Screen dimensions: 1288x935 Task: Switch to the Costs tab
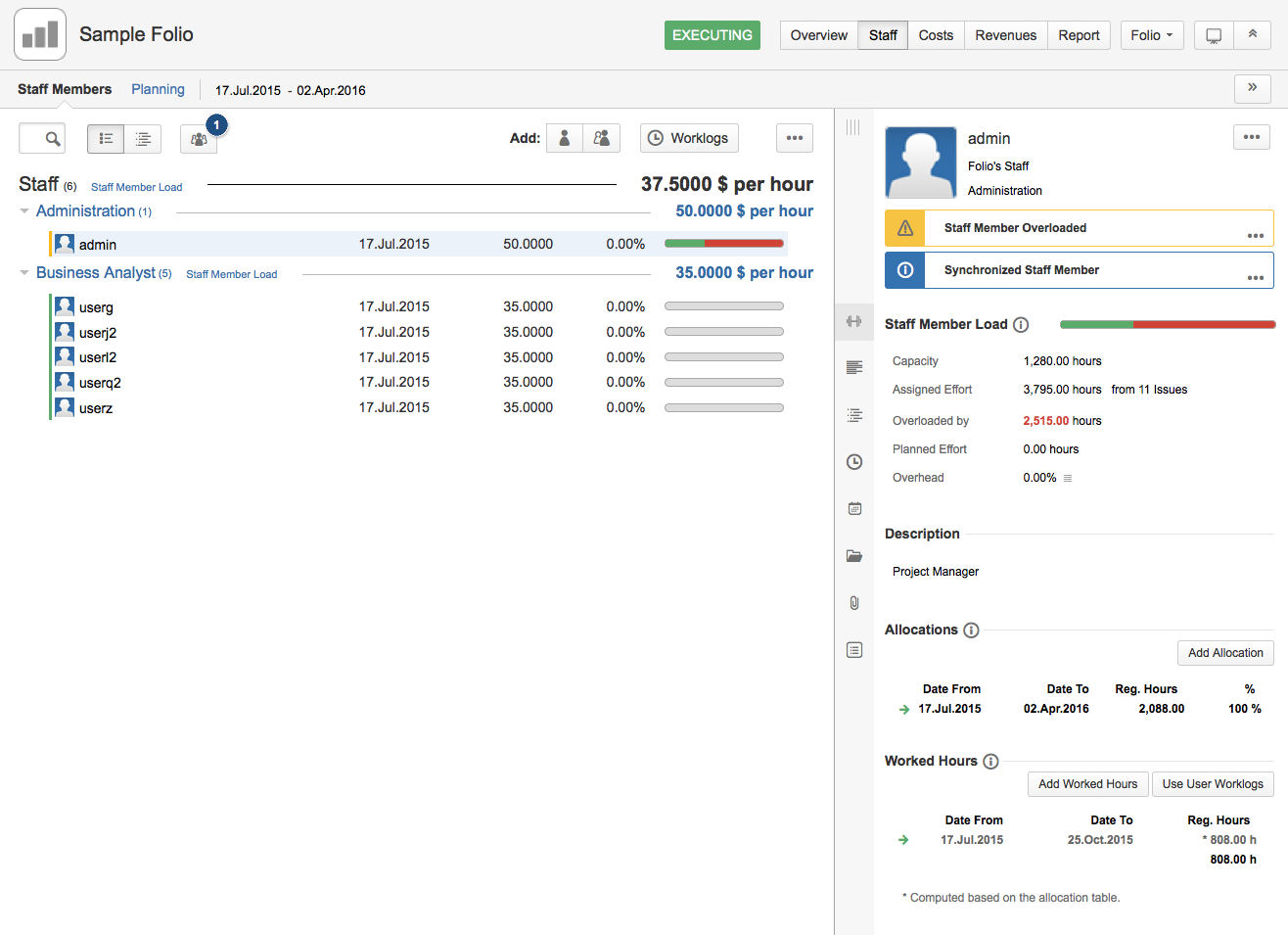coord(936,35)
